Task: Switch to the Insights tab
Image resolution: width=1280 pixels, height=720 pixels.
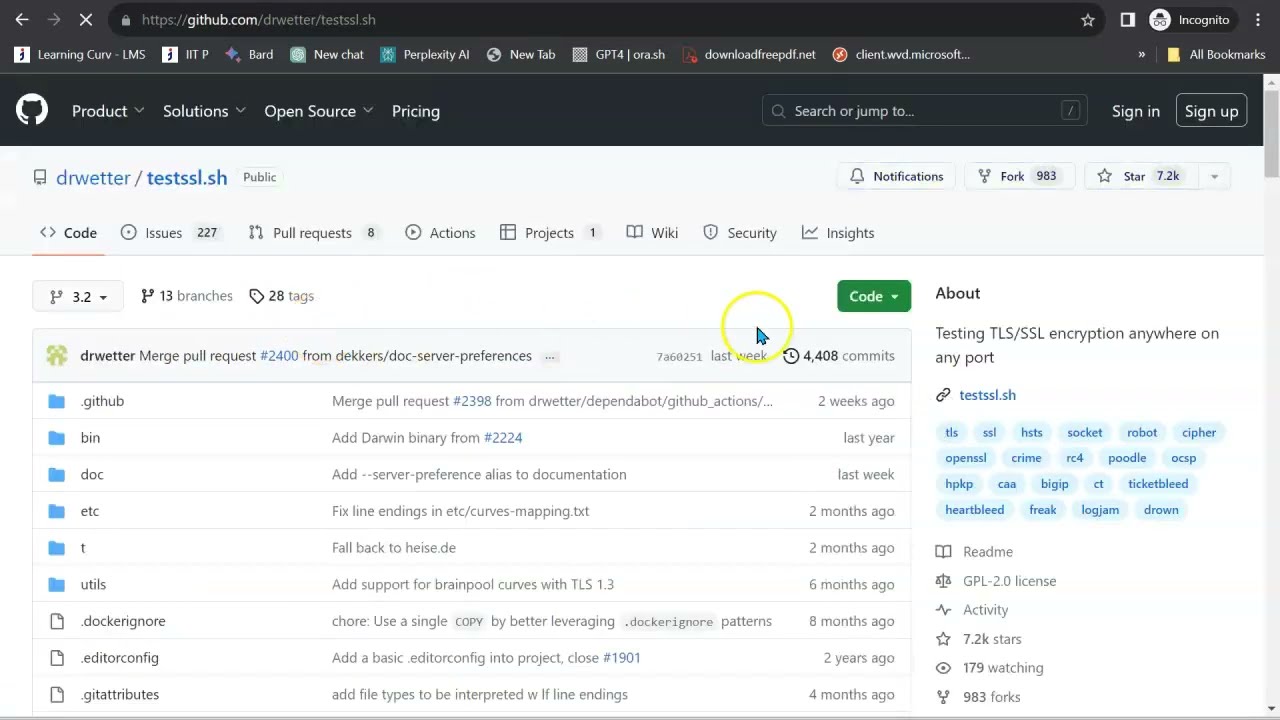Action: [838, 233]
